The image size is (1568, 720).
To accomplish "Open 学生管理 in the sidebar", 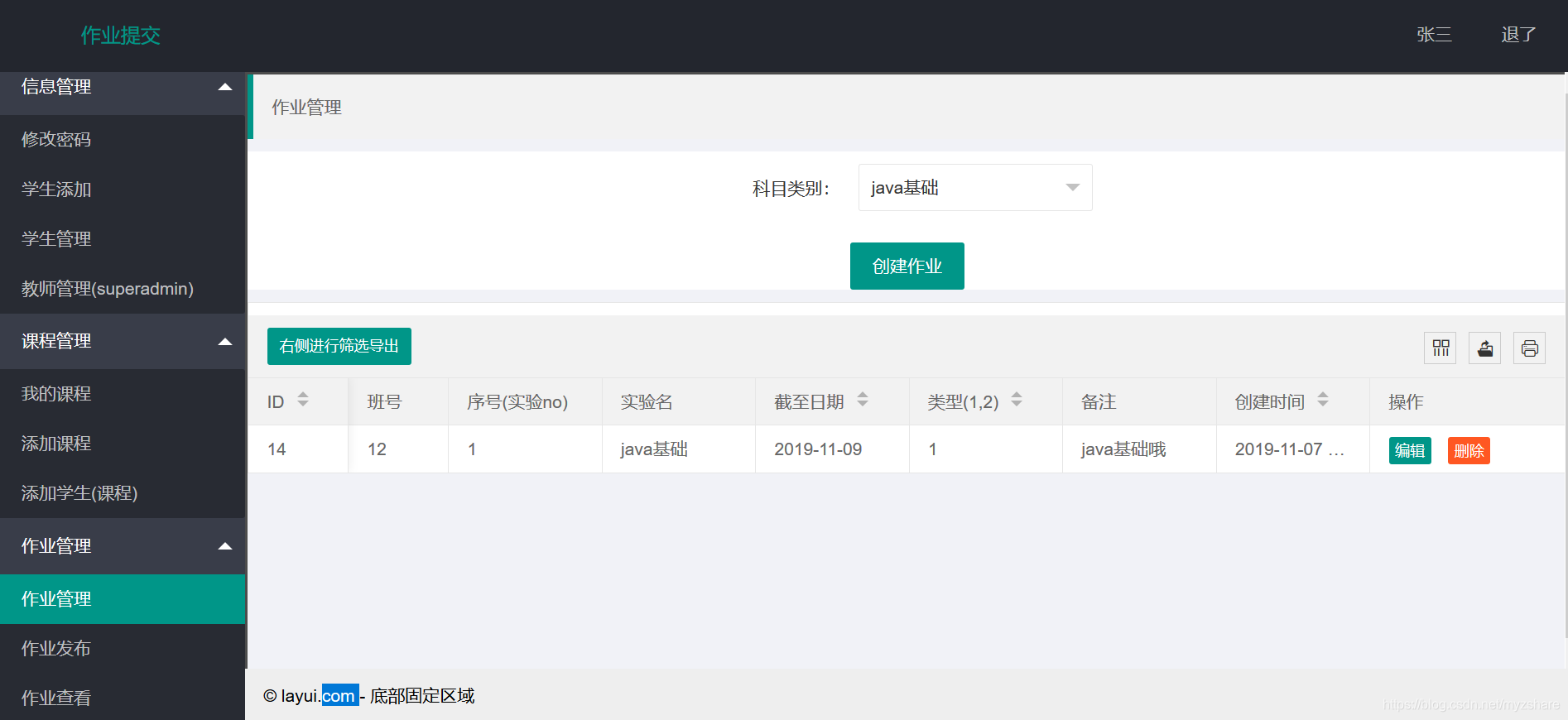I will 123,238.
